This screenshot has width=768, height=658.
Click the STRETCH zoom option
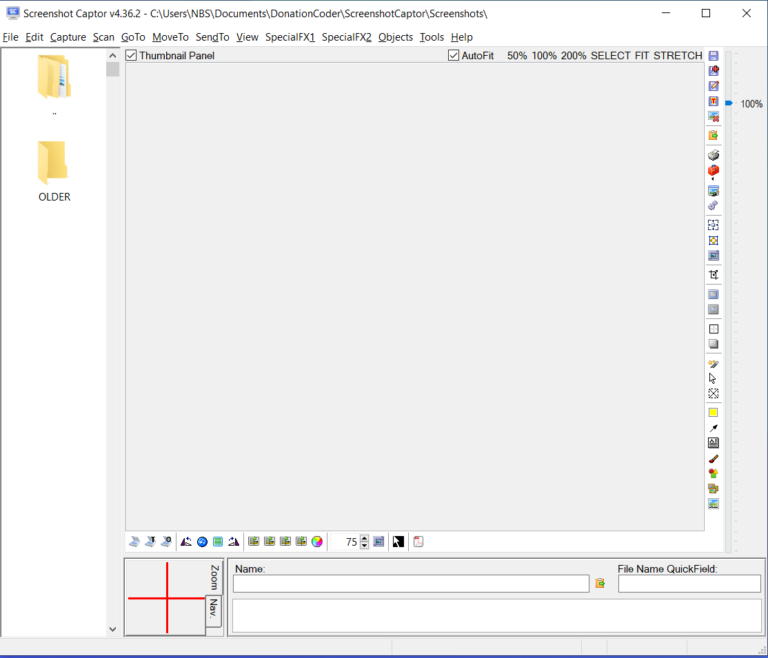pos(677,56)
